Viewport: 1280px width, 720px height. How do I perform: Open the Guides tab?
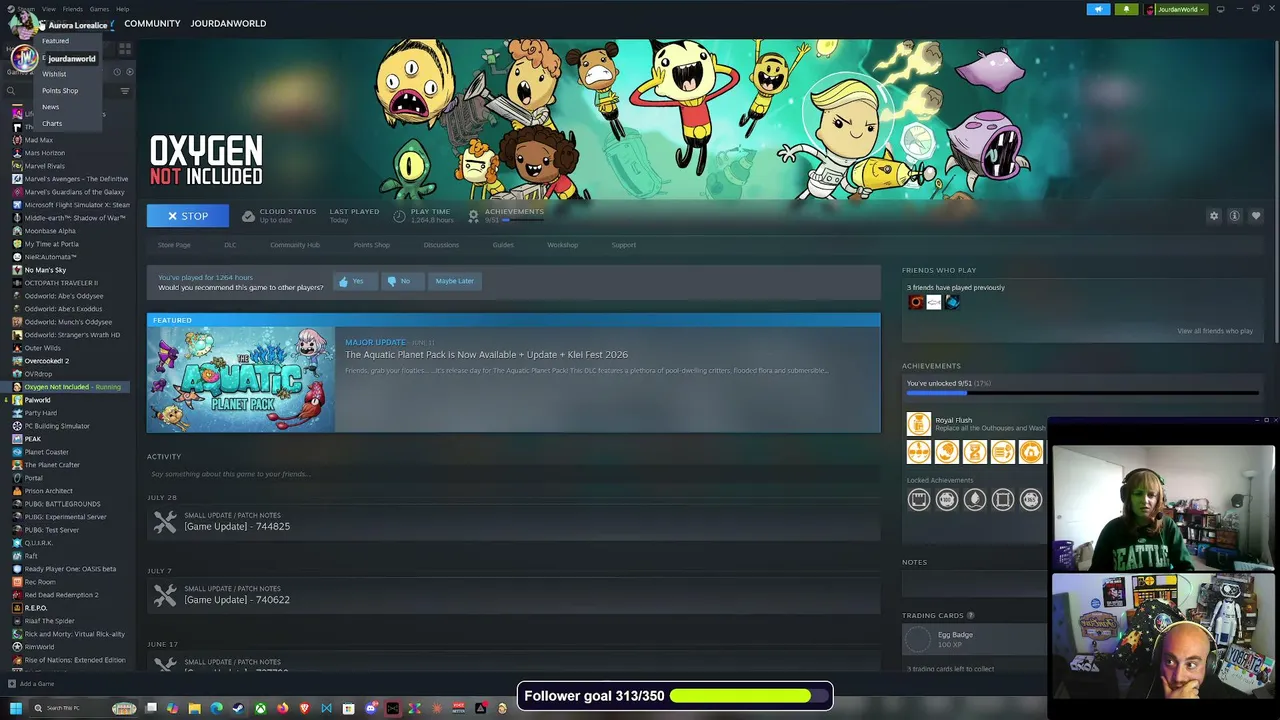pyautogui.click(x=503, y=245)
